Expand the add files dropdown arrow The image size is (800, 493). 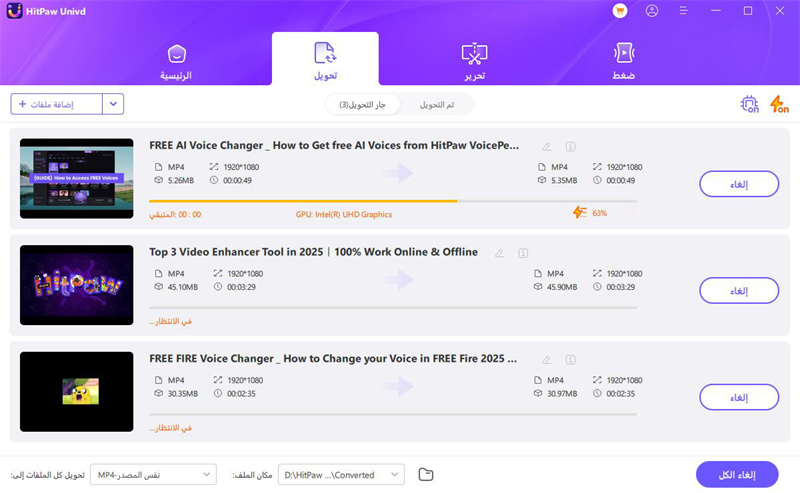coord(114,104)
